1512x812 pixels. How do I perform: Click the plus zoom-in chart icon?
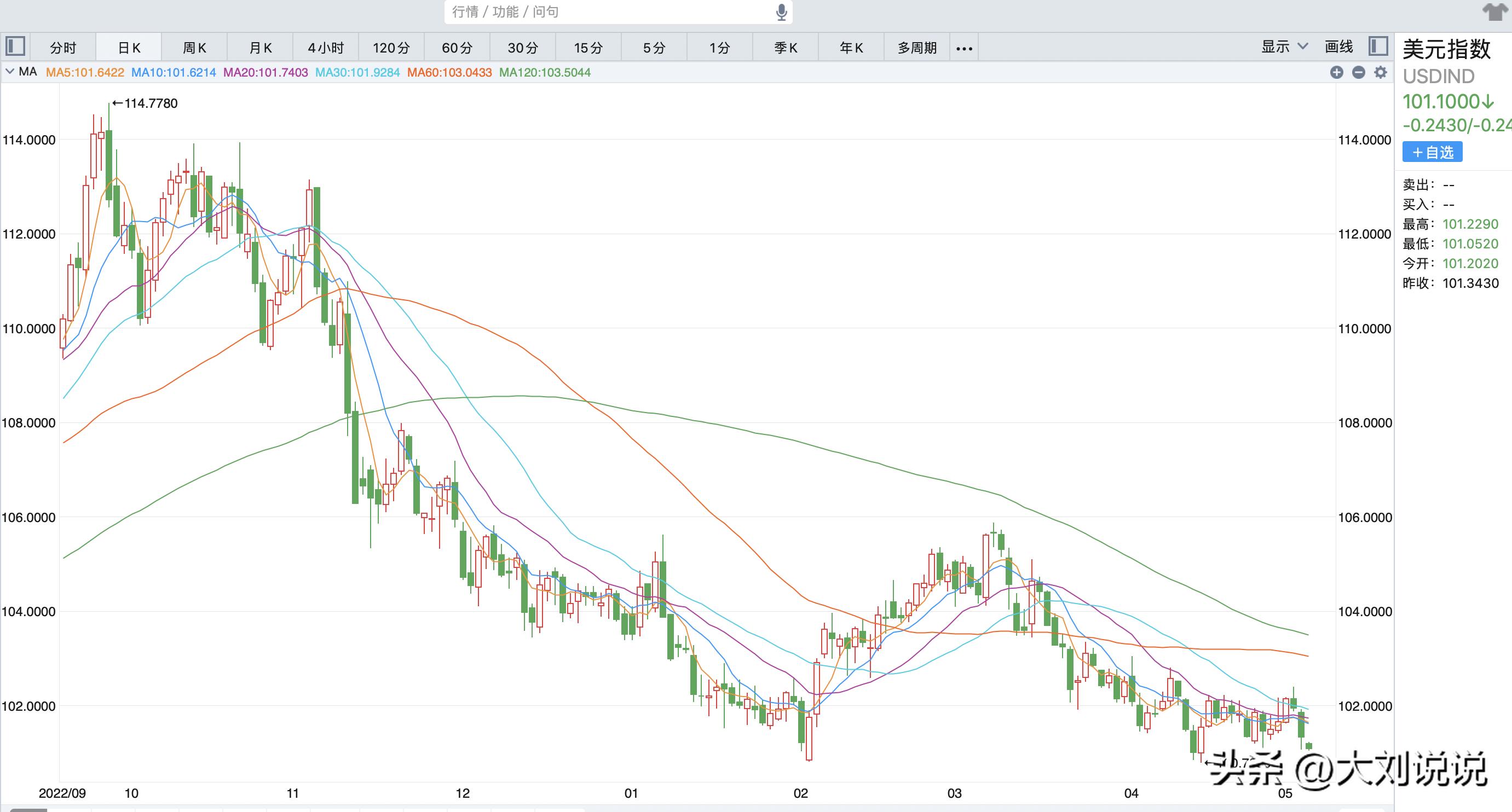[x=1336, y=72]
